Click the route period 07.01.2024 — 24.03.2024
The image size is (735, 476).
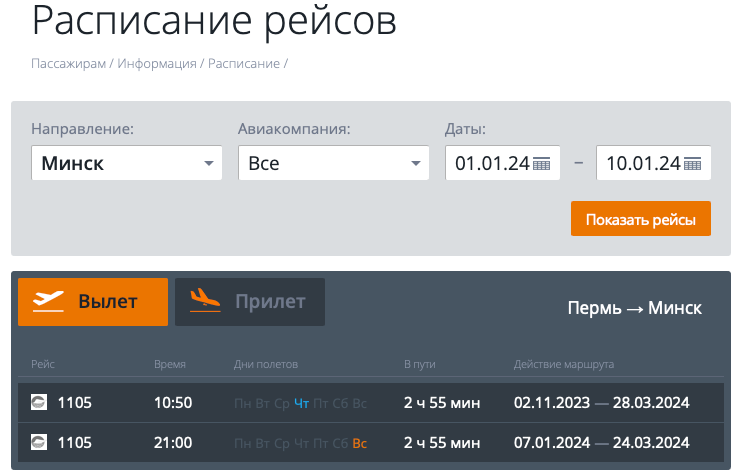602,443
